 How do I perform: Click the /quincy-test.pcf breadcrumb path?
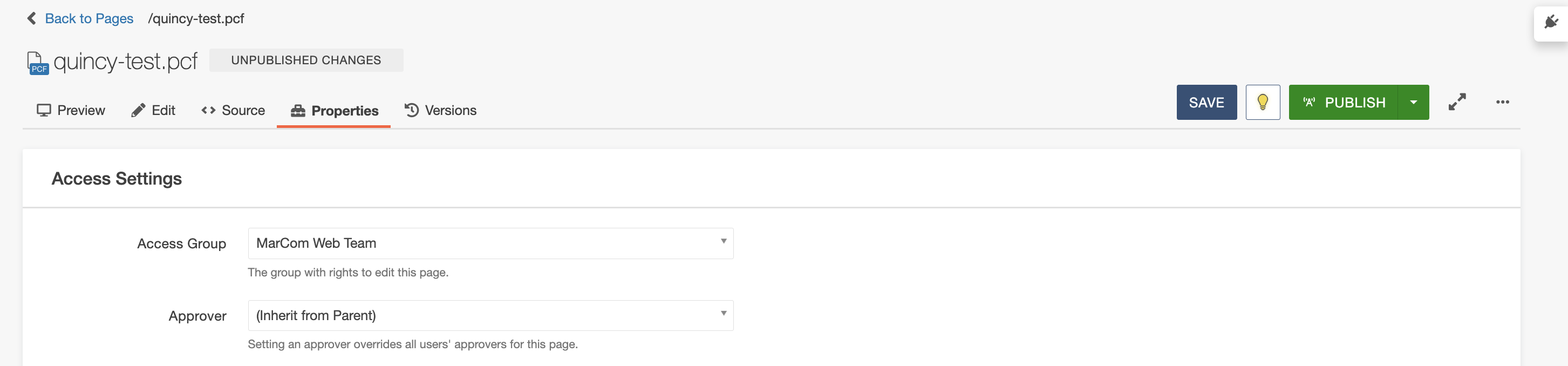(196, 18)
